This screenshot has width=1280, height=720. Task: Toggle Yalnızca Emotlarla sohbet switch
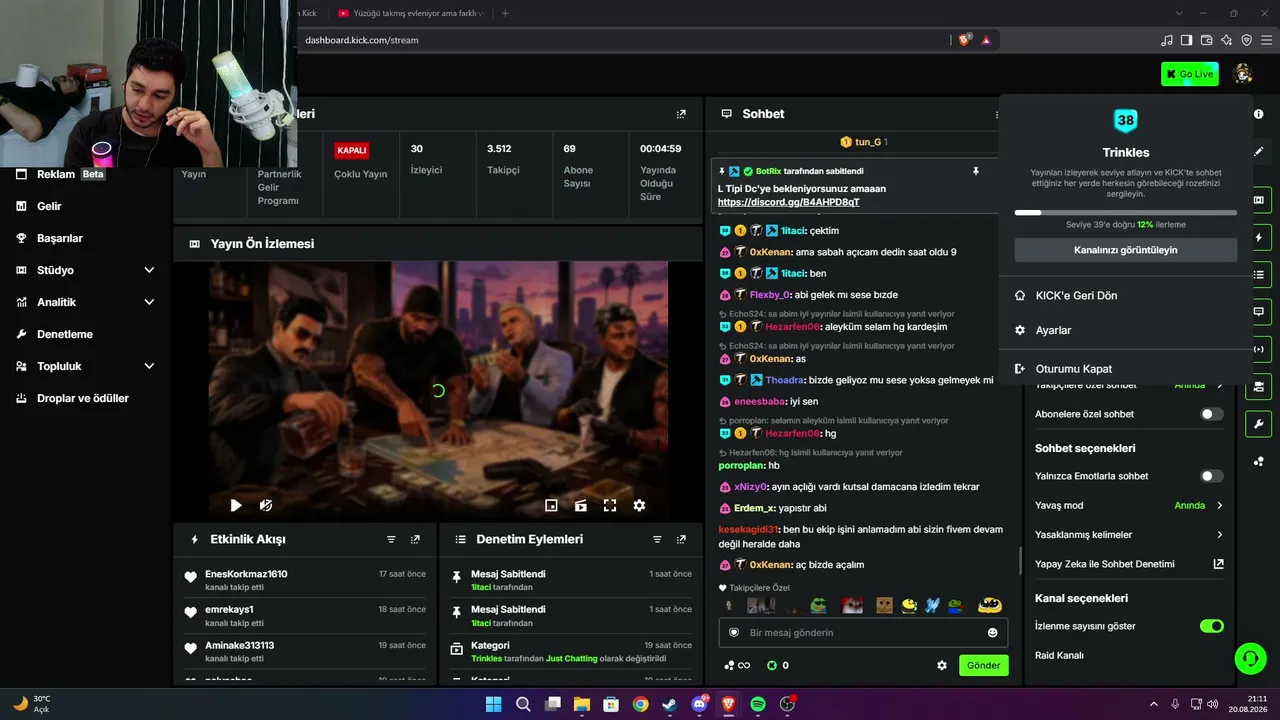pos(1212,477)
